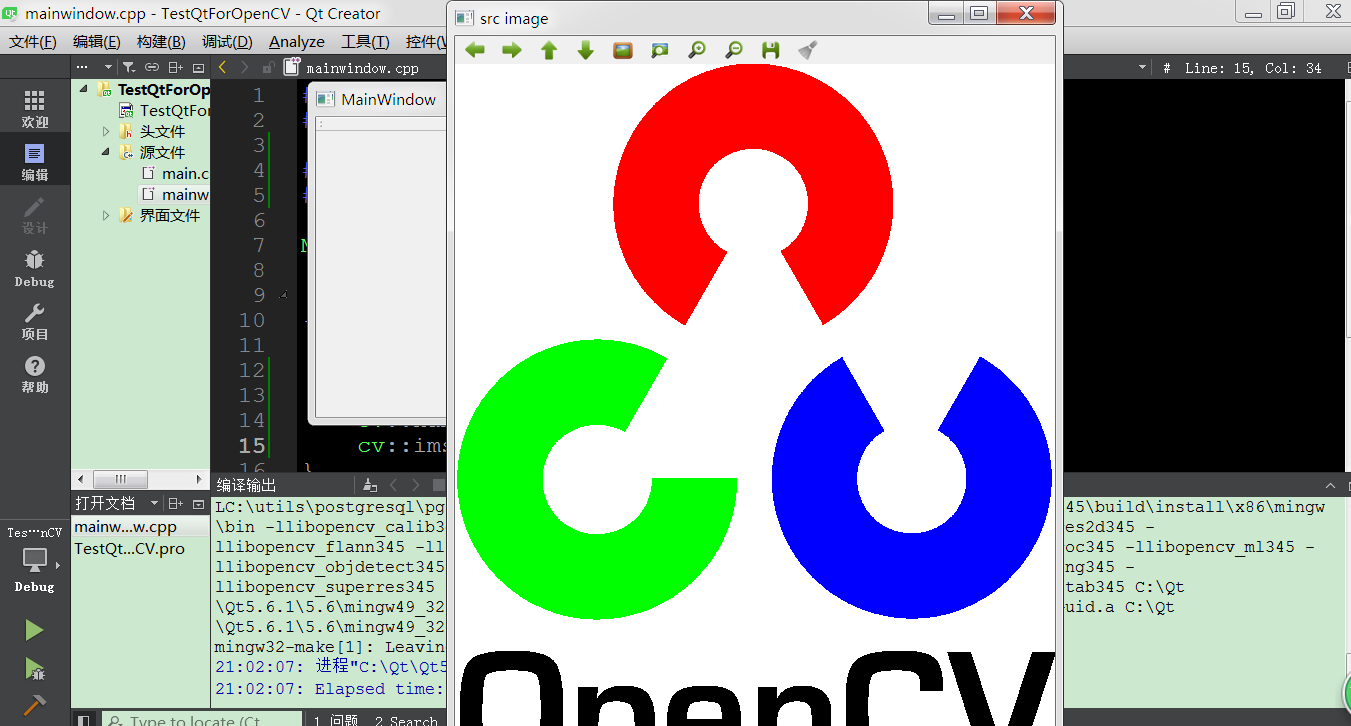
Task: Pan down in src image window
Action: click(586, 50)
